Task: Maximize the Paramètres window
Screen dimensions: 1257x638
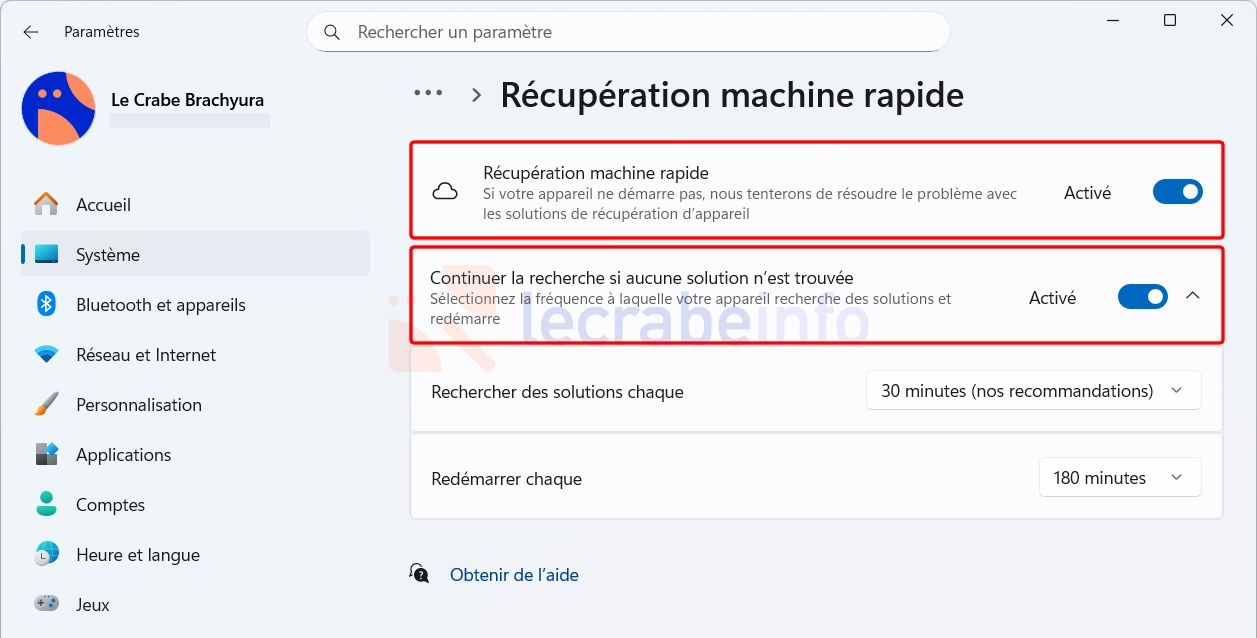Action: tap(1169, 21)
